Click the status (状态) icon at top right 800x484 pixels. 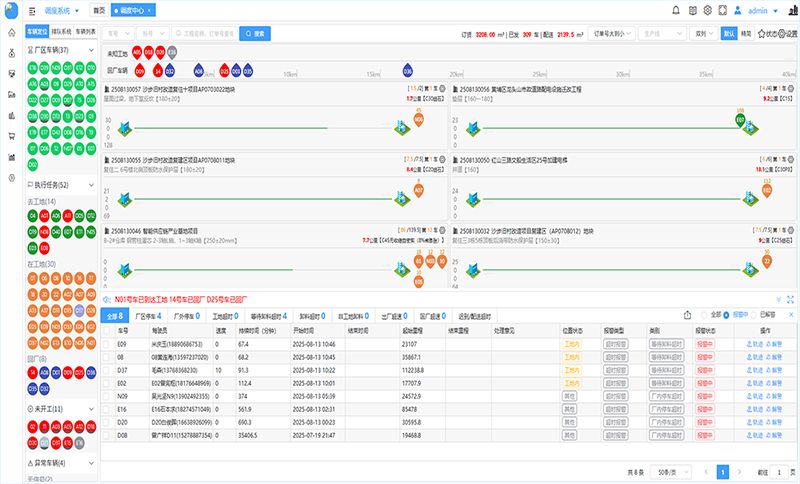762,33
